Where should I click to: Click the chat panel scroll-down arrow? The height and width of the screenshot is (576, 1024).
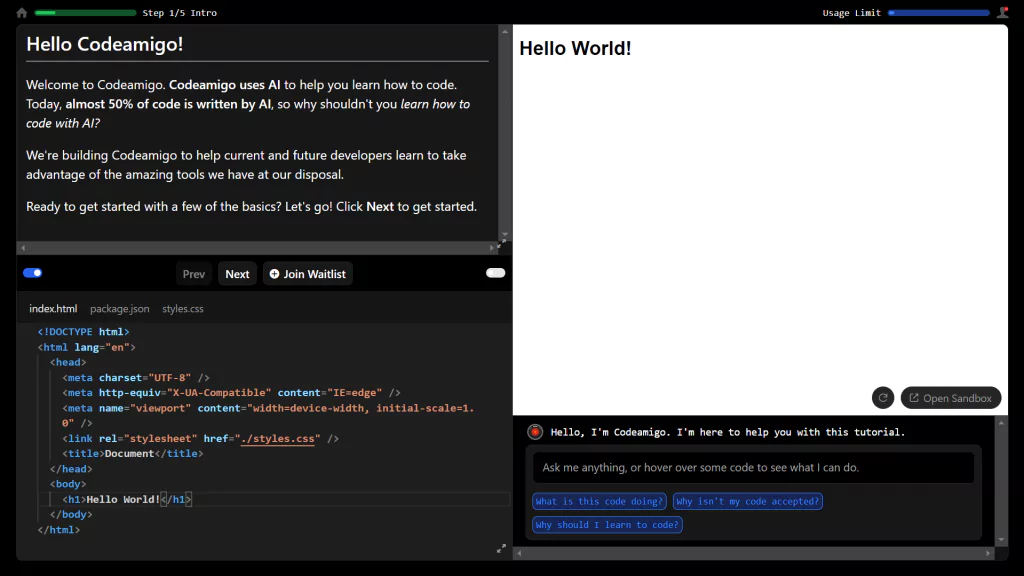pyautogui.click(x=1001, y=540)
